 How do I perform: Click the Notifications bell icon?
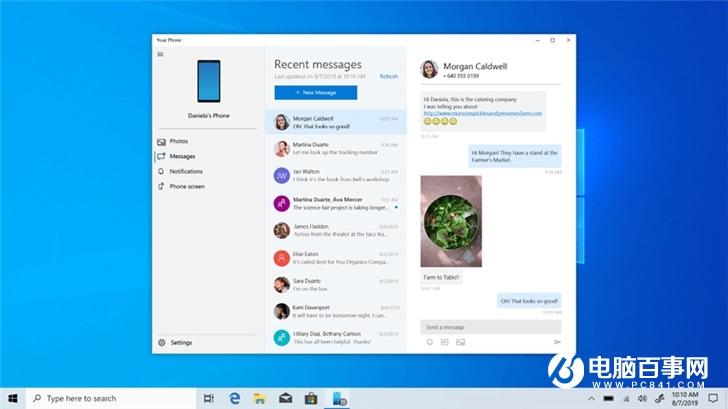click(161, 171)
